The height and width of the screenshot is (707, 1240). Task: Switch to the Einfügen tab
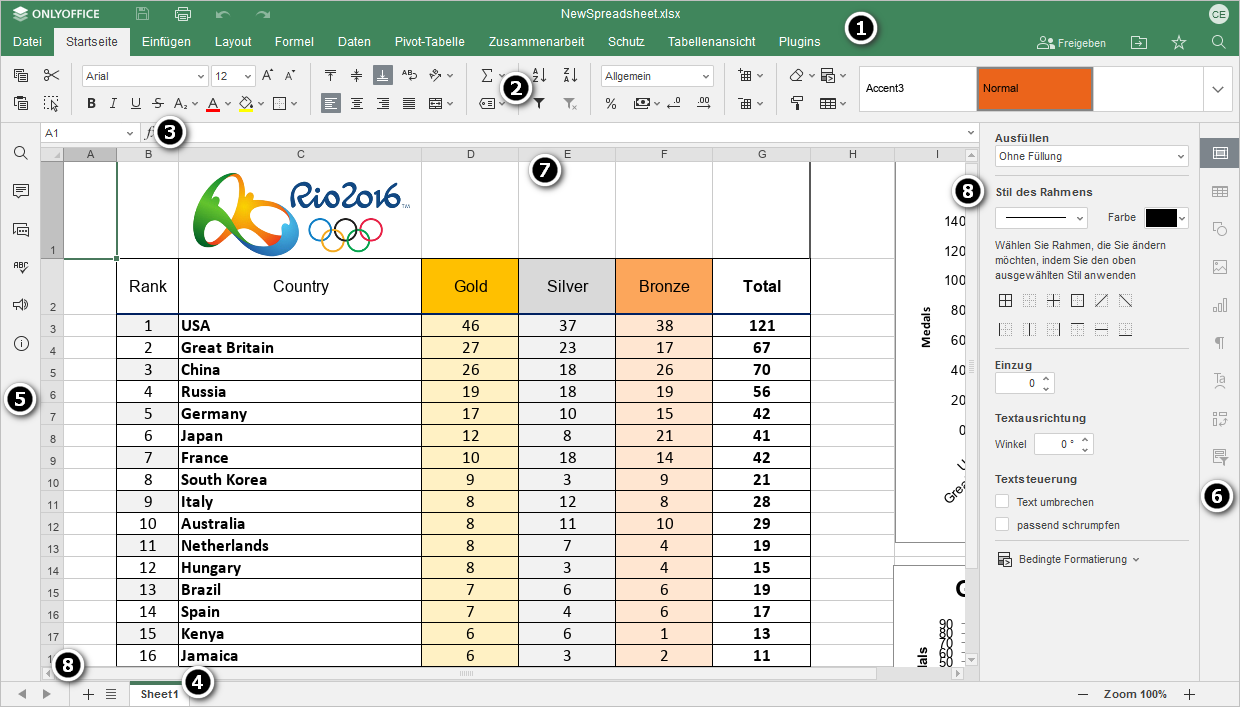pyautogui.click(x=166, y=42)
